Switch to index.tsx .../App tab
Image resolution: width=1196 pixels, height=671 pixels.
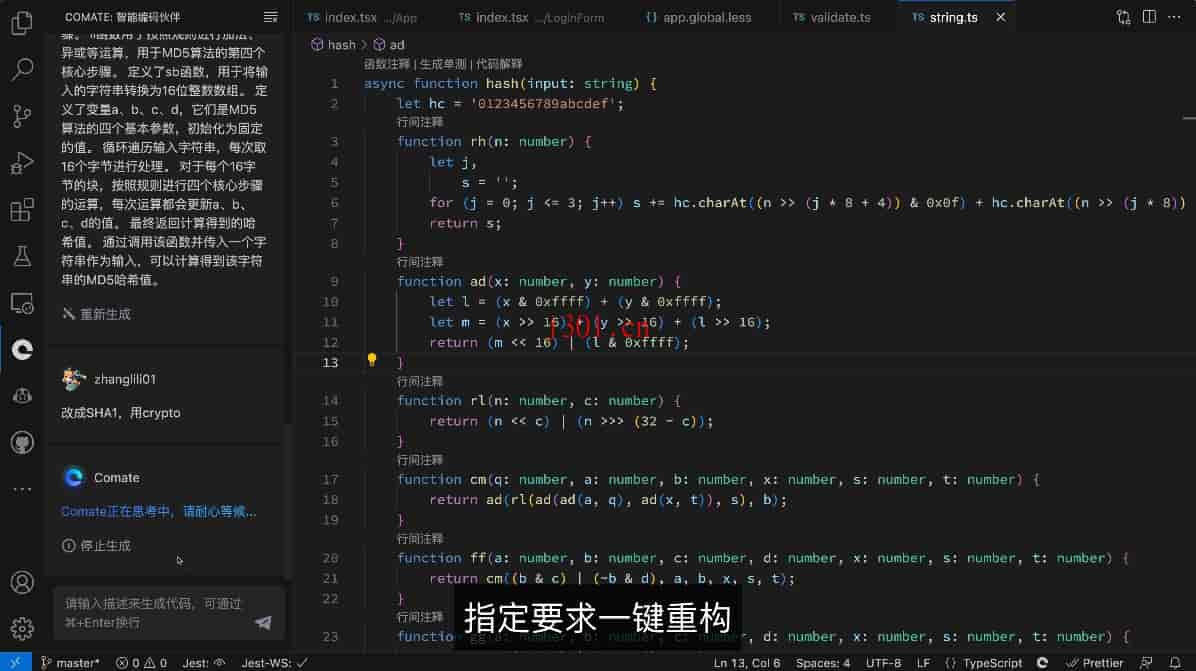tap(362, 17)
